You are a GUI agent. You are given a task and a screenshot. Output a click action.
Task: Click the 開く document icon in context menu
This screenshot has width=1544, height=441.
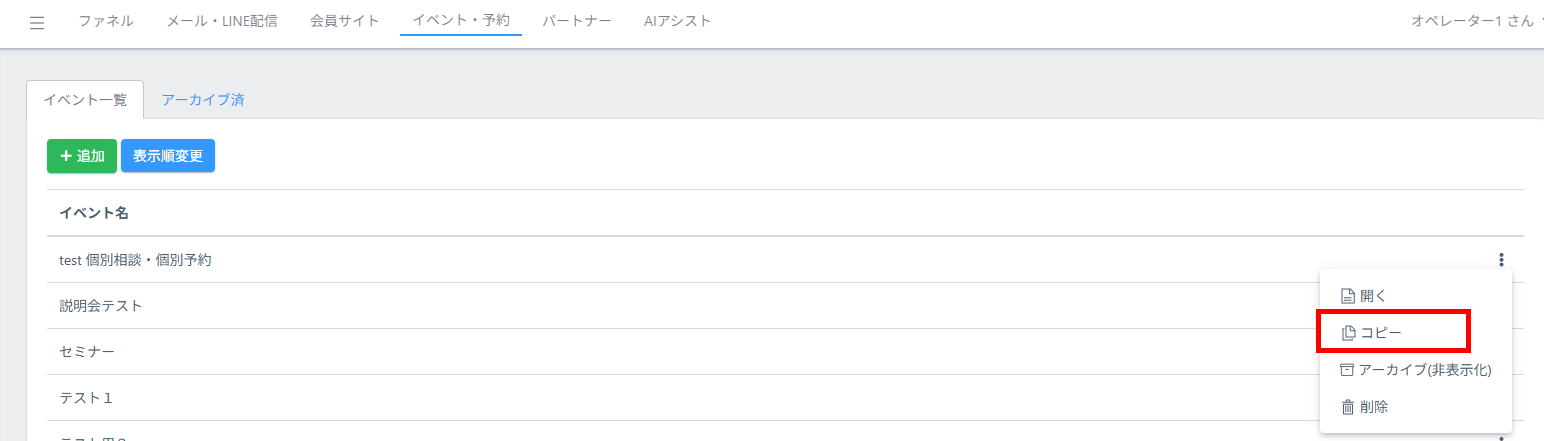coord(1347,296)
